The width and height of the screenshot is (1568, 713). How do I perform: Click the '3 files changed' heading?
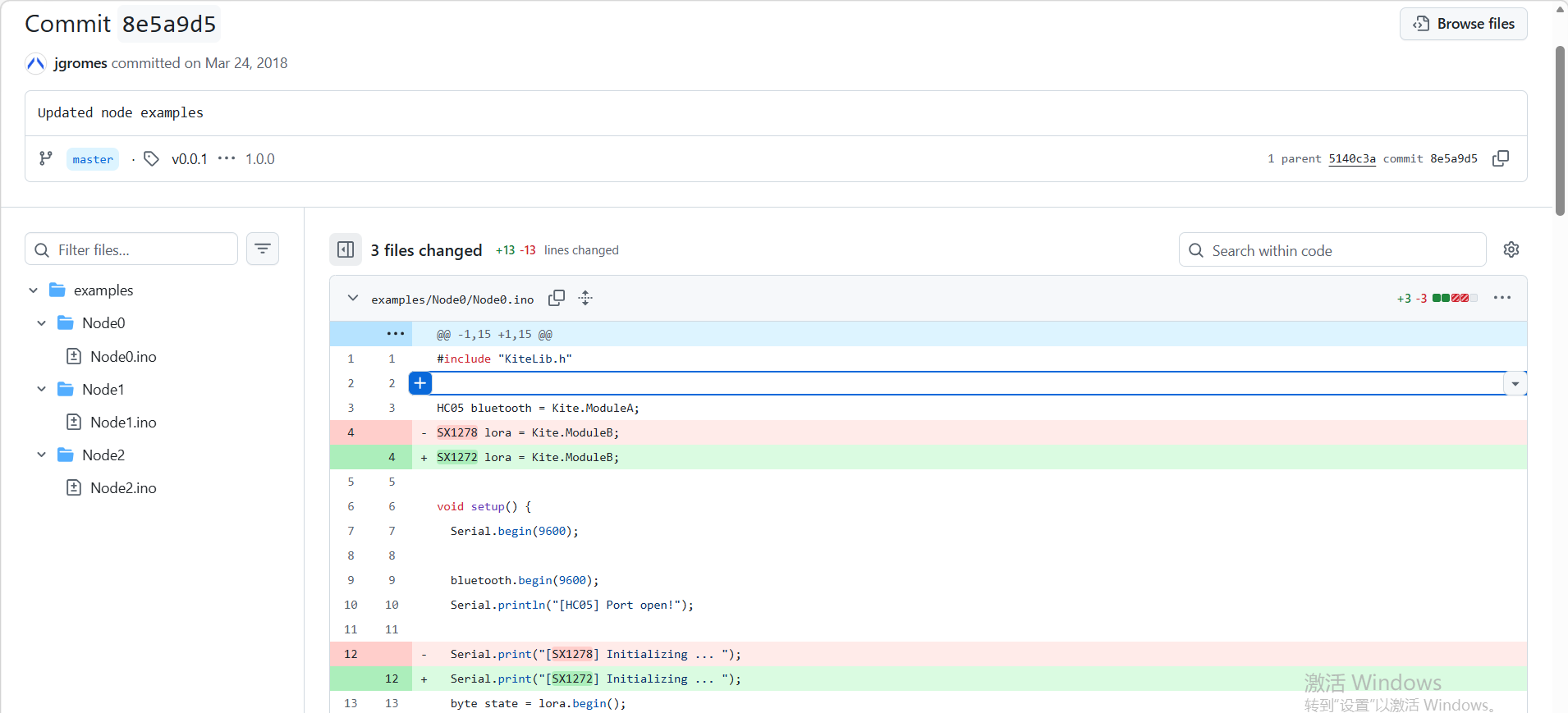426,250
